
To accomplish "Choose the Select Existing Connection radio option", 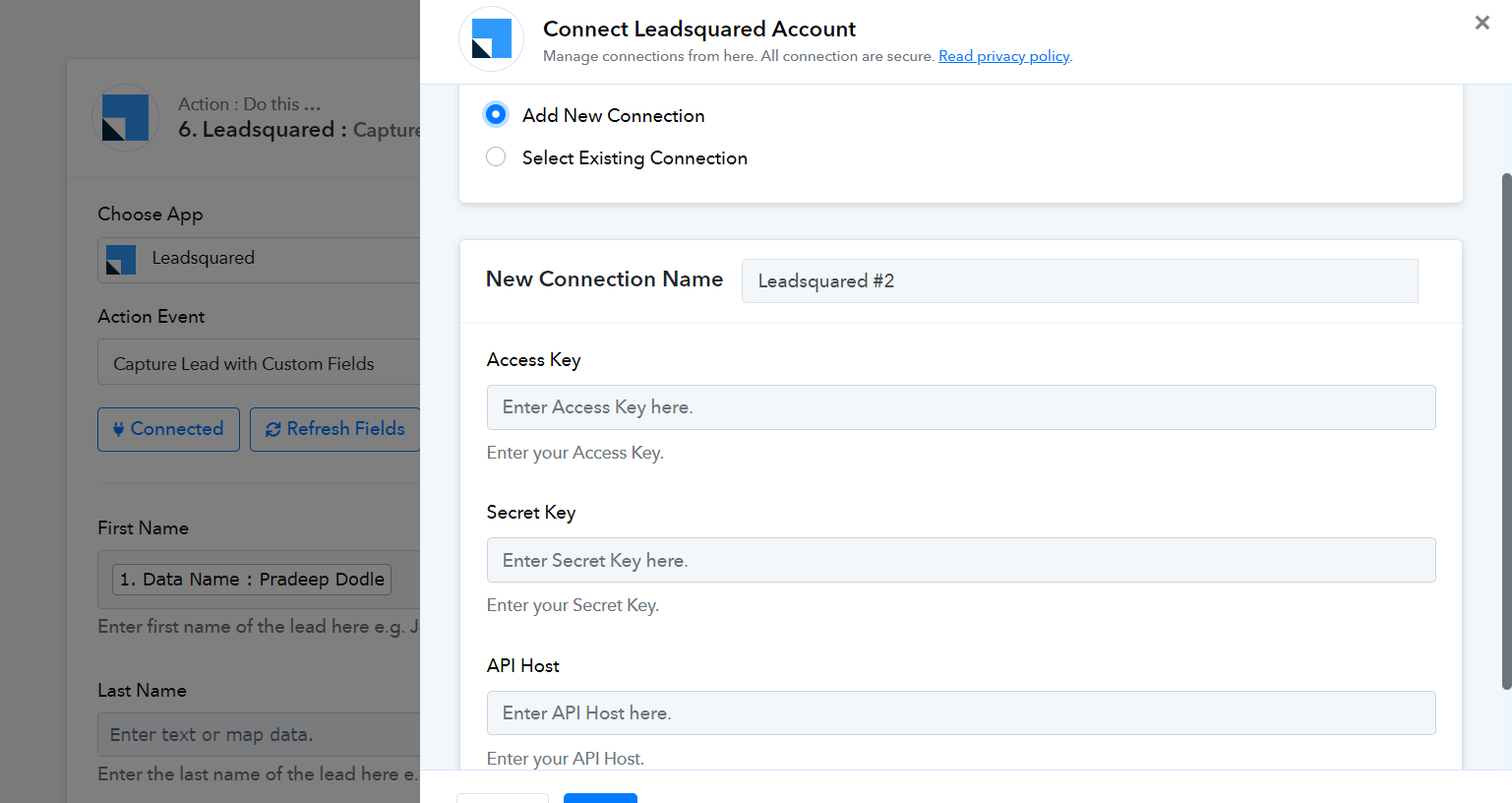I will [x=496, y=157].
